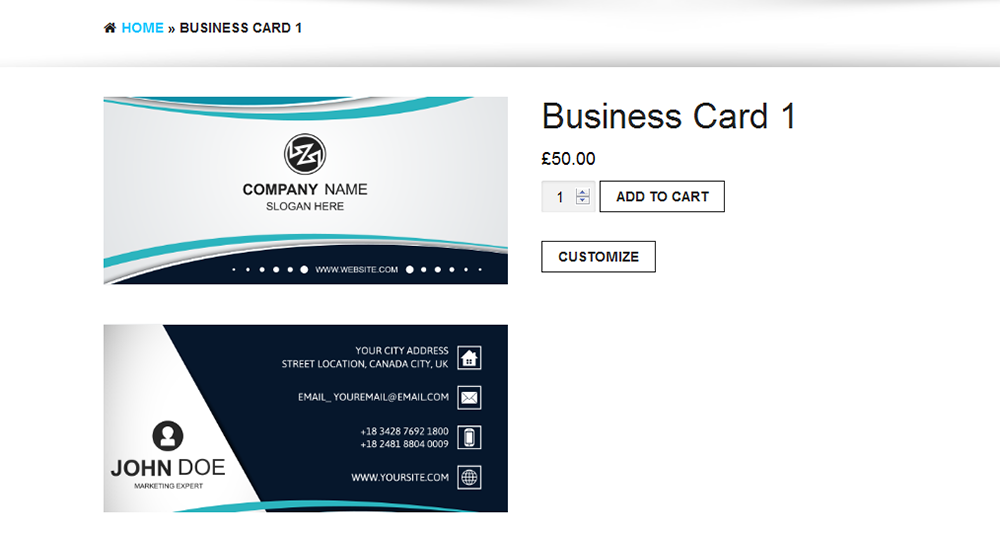This screenshot has width=1000, height=536.
Task: Click WWW.WEBSITE.COM text on front card
Action: [357, 270]
